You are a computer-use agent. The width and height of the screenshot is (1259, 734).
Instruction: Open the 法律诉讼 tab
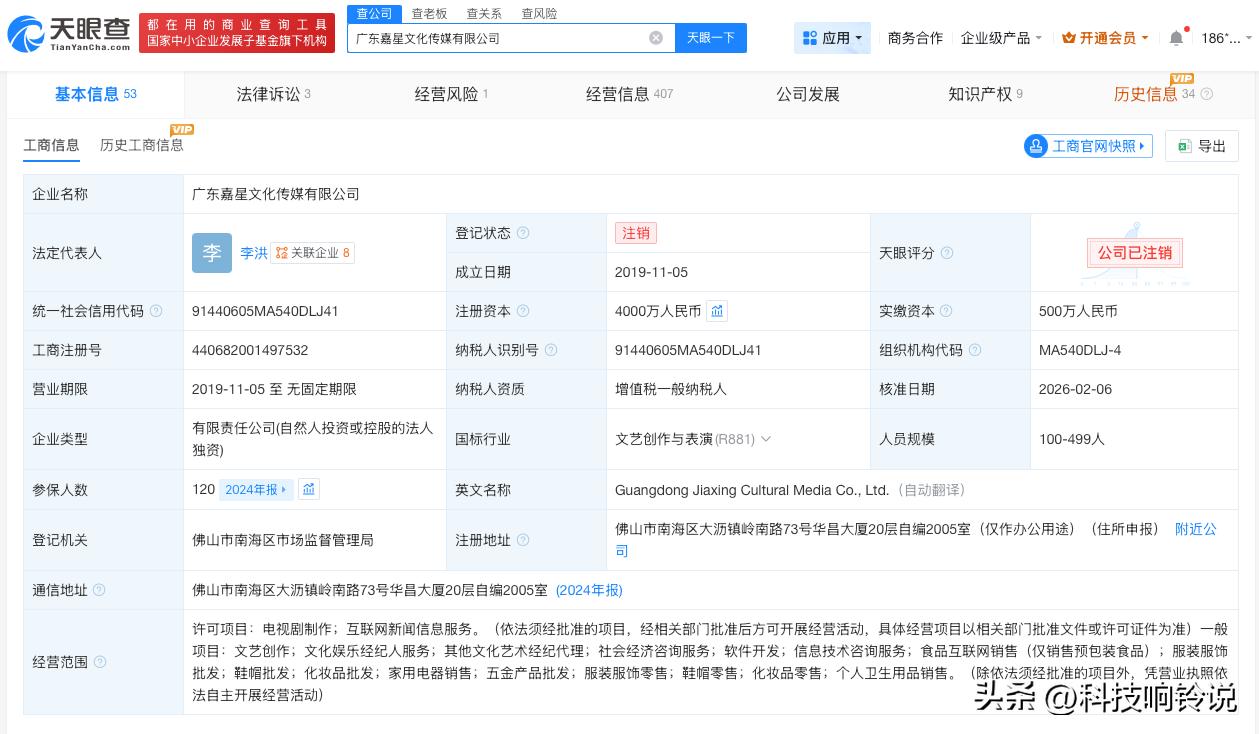tap(273, 94)
